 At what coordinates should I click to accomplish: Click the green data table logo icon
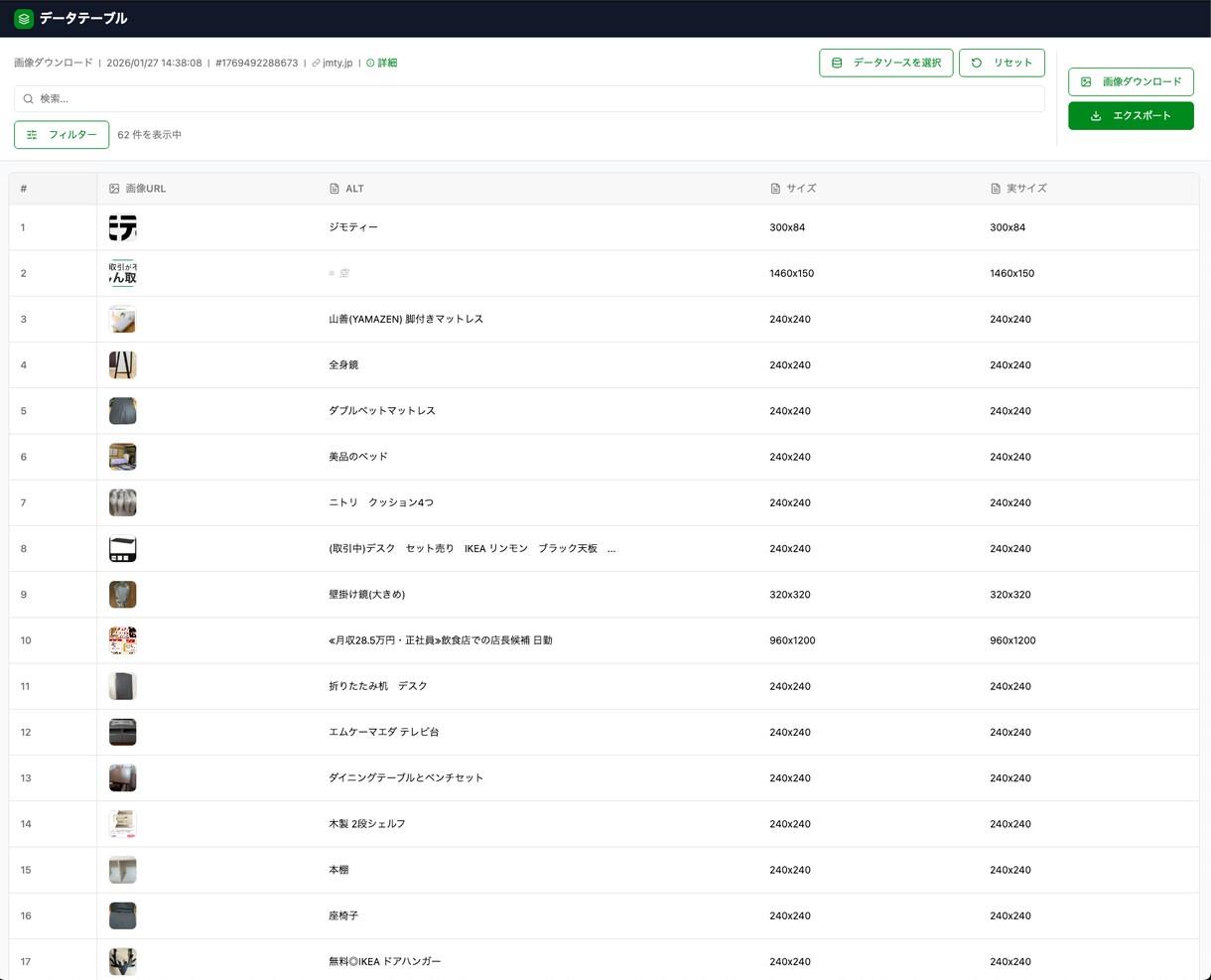click(24, 19)
